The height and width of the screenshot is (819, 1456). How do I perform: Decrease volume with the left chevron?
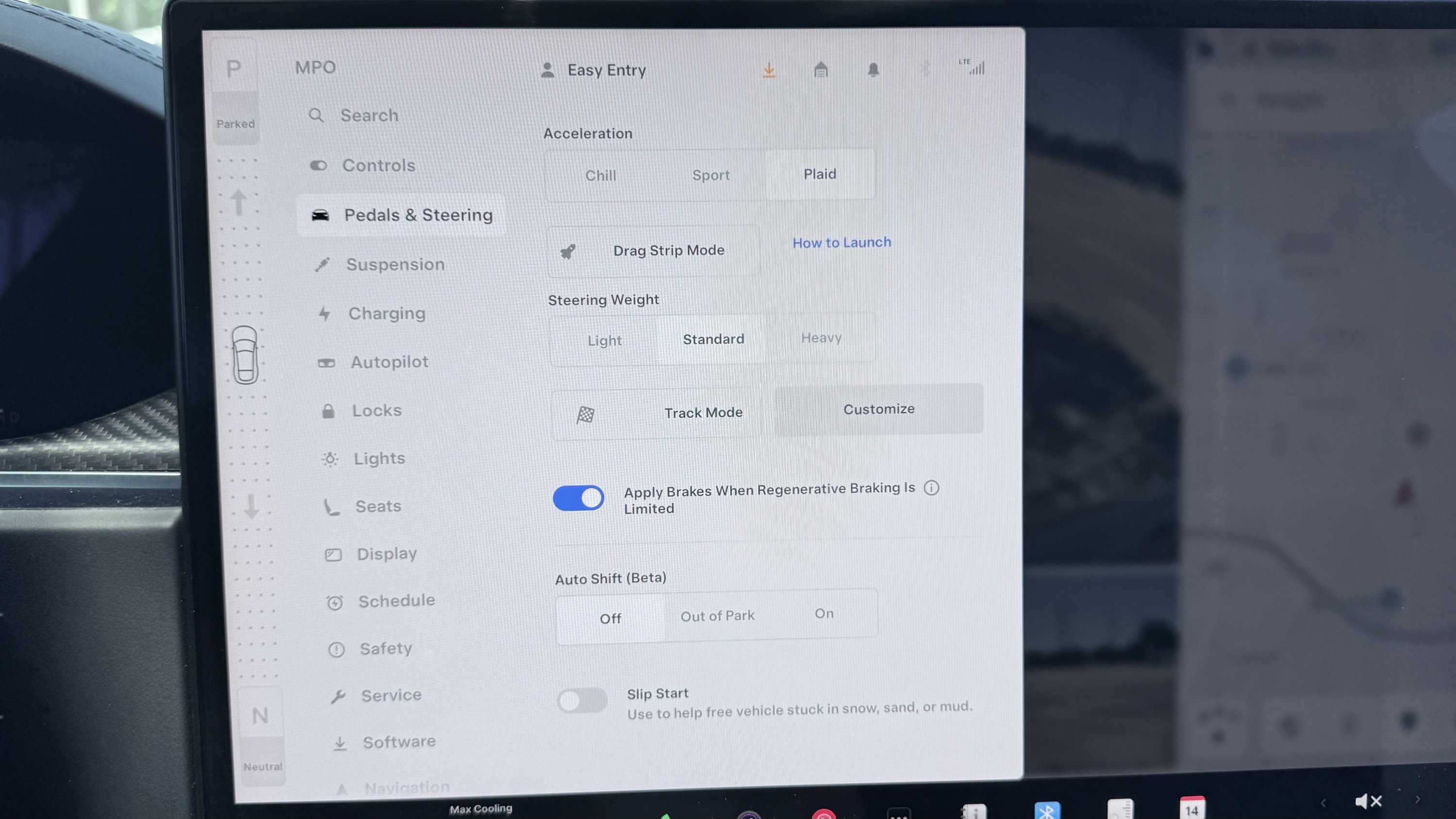click(x=1323, y=803)
